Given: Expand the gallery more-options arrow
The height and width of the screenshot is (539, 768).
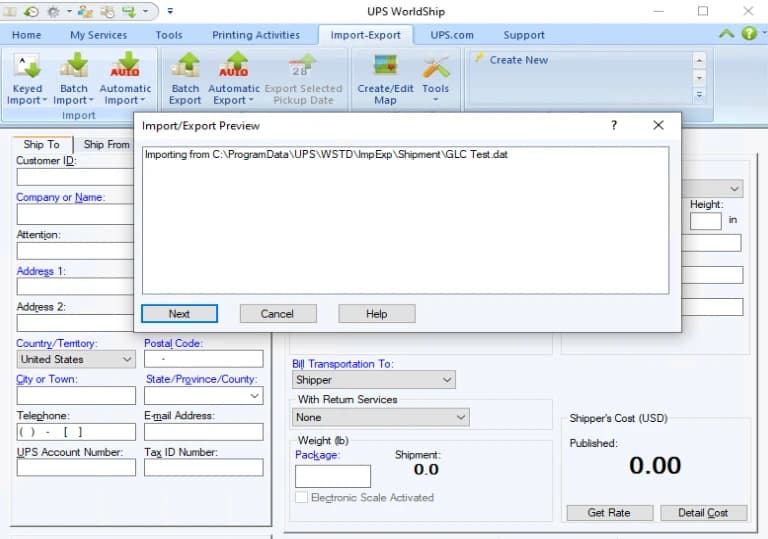Looking at the screenshot, I should pos(699,95).
